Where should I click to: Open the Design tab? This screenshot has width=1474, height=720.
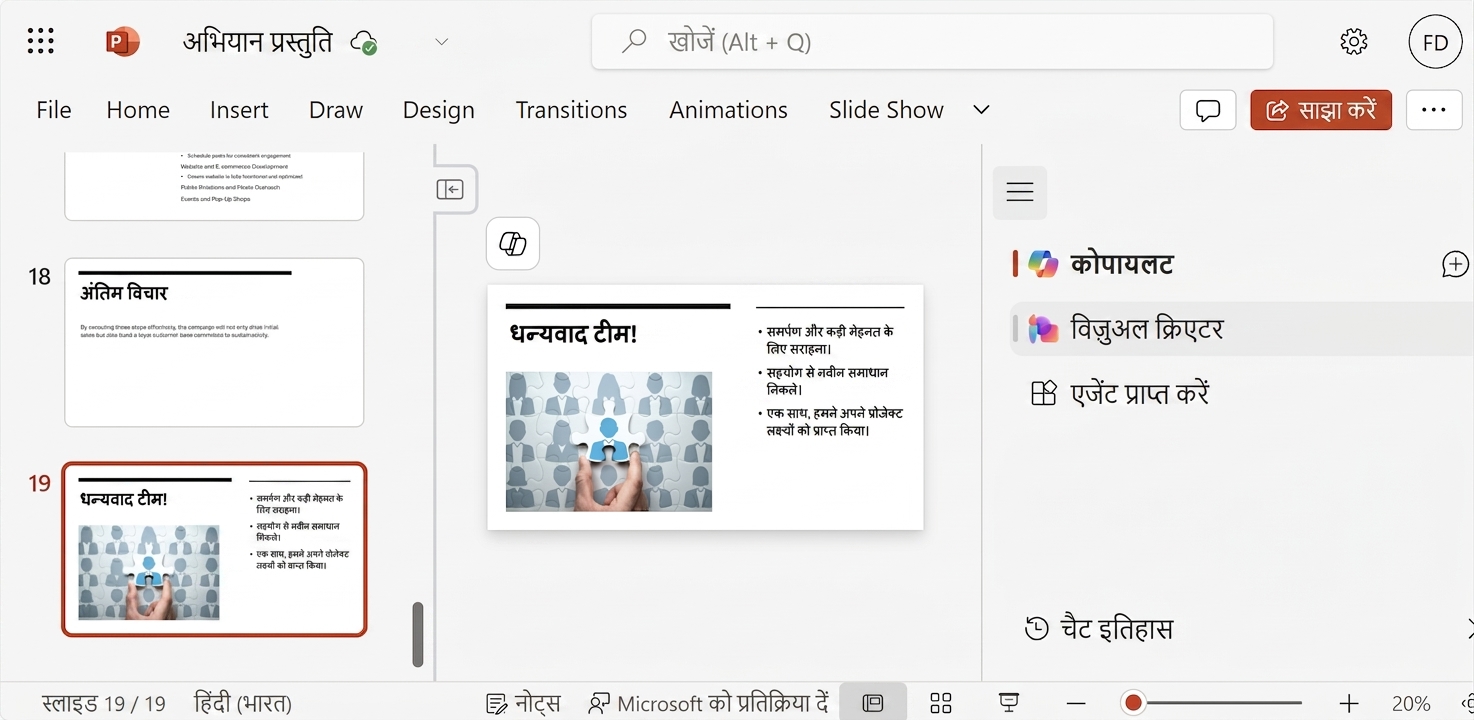tap(439, 110)
